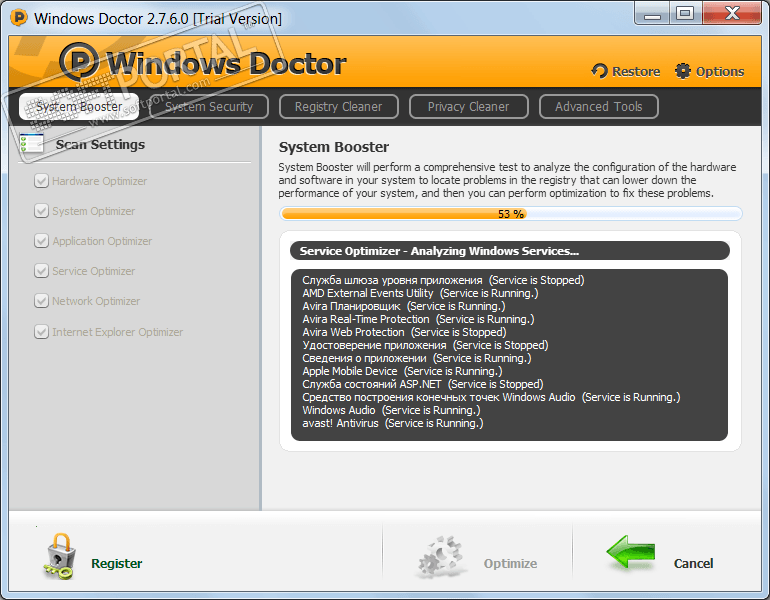770x600 pixels.
Task: Toggle the Internet Explorer Optimizer checkbox
Action: [41, 331]
